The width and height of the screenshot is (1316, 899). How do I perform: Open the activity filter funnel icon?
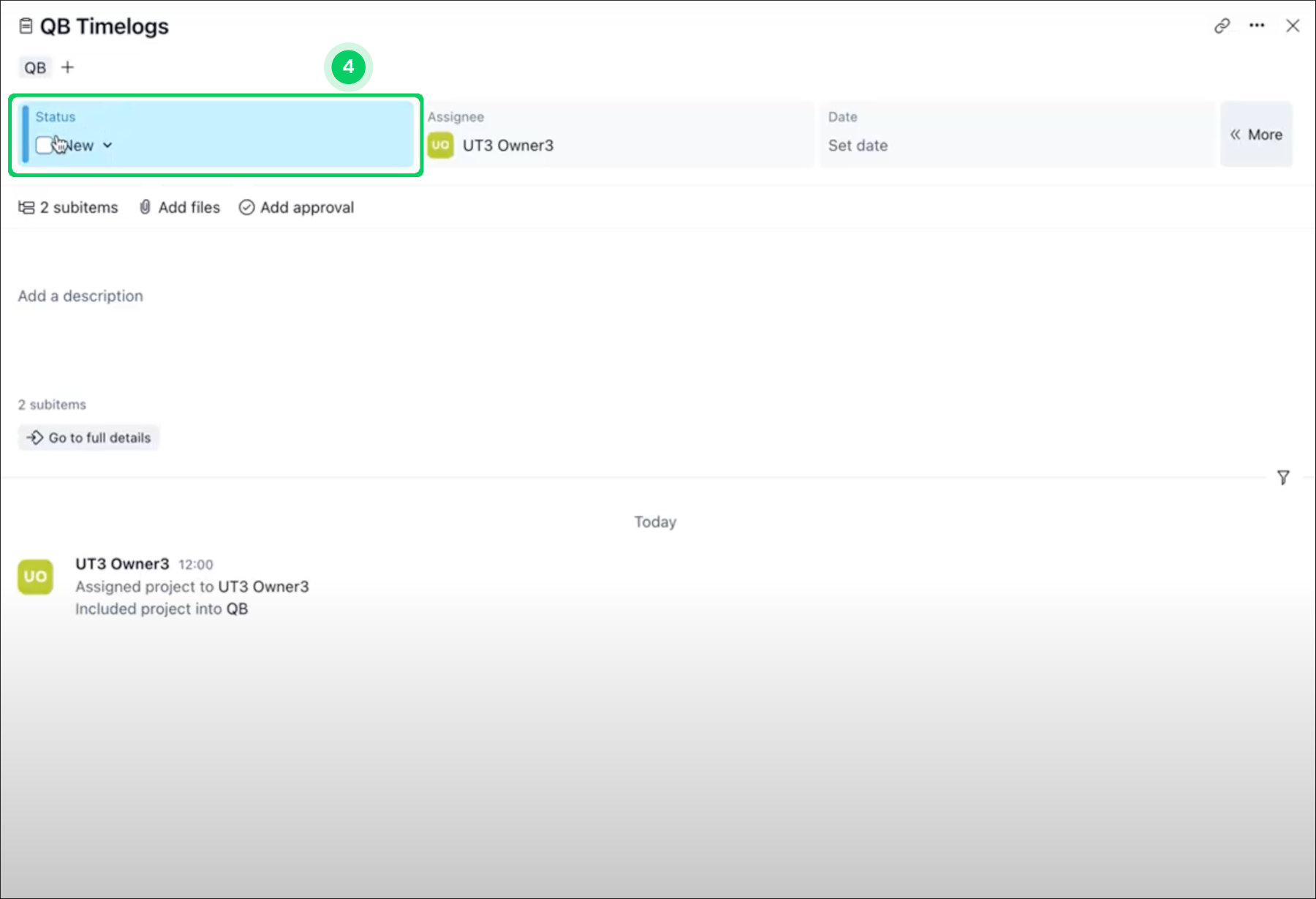[x=1283, y=478]
